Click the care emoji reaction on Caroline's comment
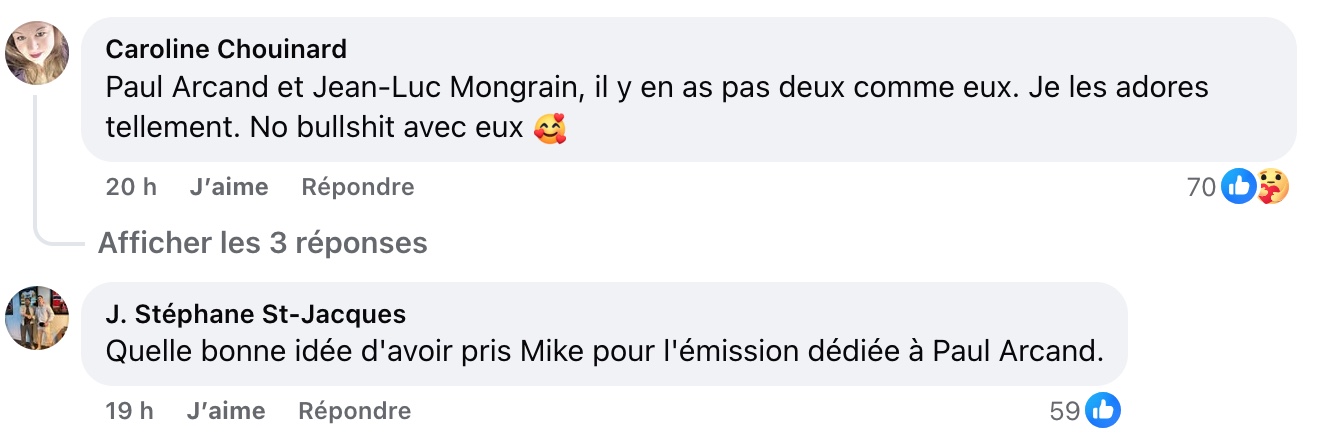 (x=1272, y=186)
